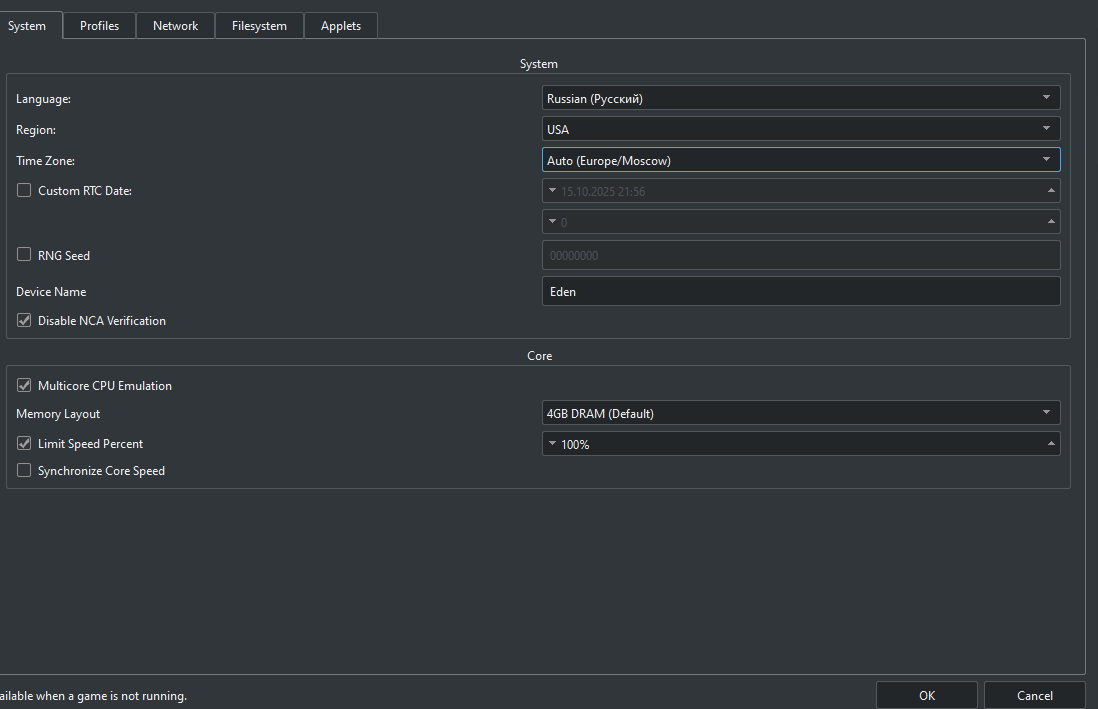The height and width of the screenshot is (709, 1098).
Task: Uncheck the Limit Speed Percent checkbox
Action: coord(24,443)
